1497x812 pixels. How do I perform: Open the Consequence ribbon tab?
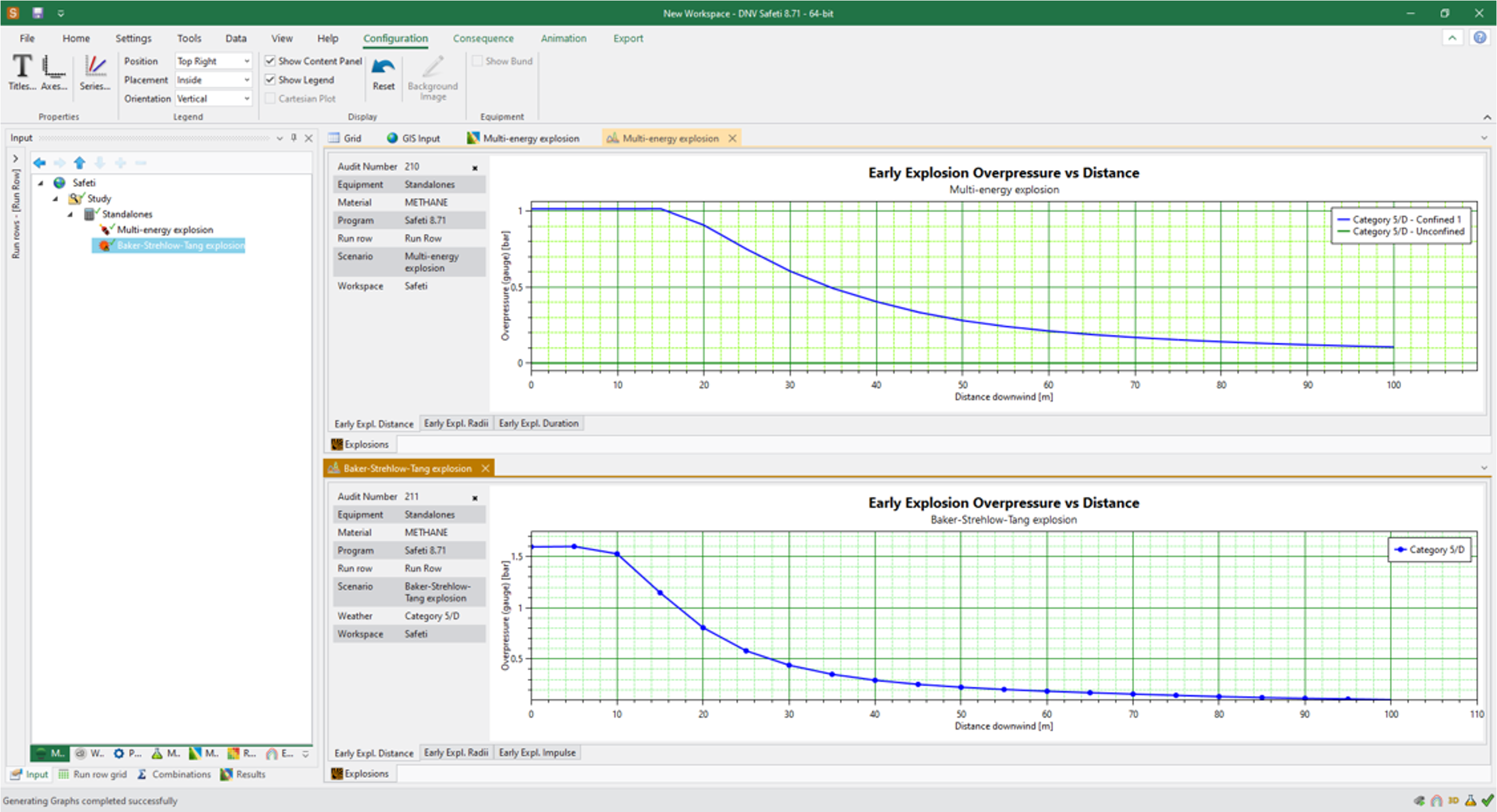[x=483, y=38]
